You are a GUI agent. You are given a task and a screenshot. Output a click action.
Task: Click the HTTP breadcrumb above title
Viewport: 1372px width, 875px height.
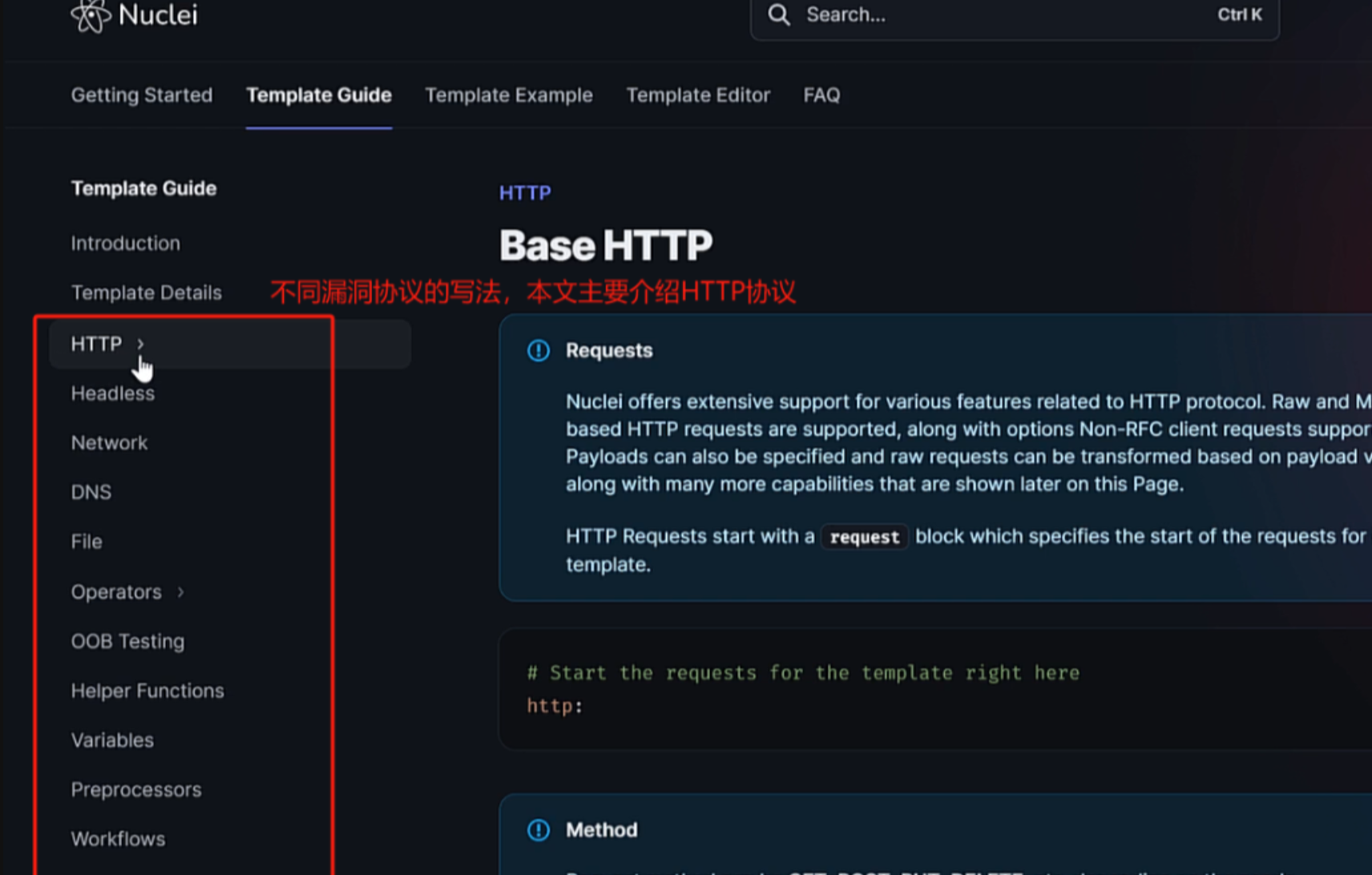pyautogui.click(x=525, y=193)
